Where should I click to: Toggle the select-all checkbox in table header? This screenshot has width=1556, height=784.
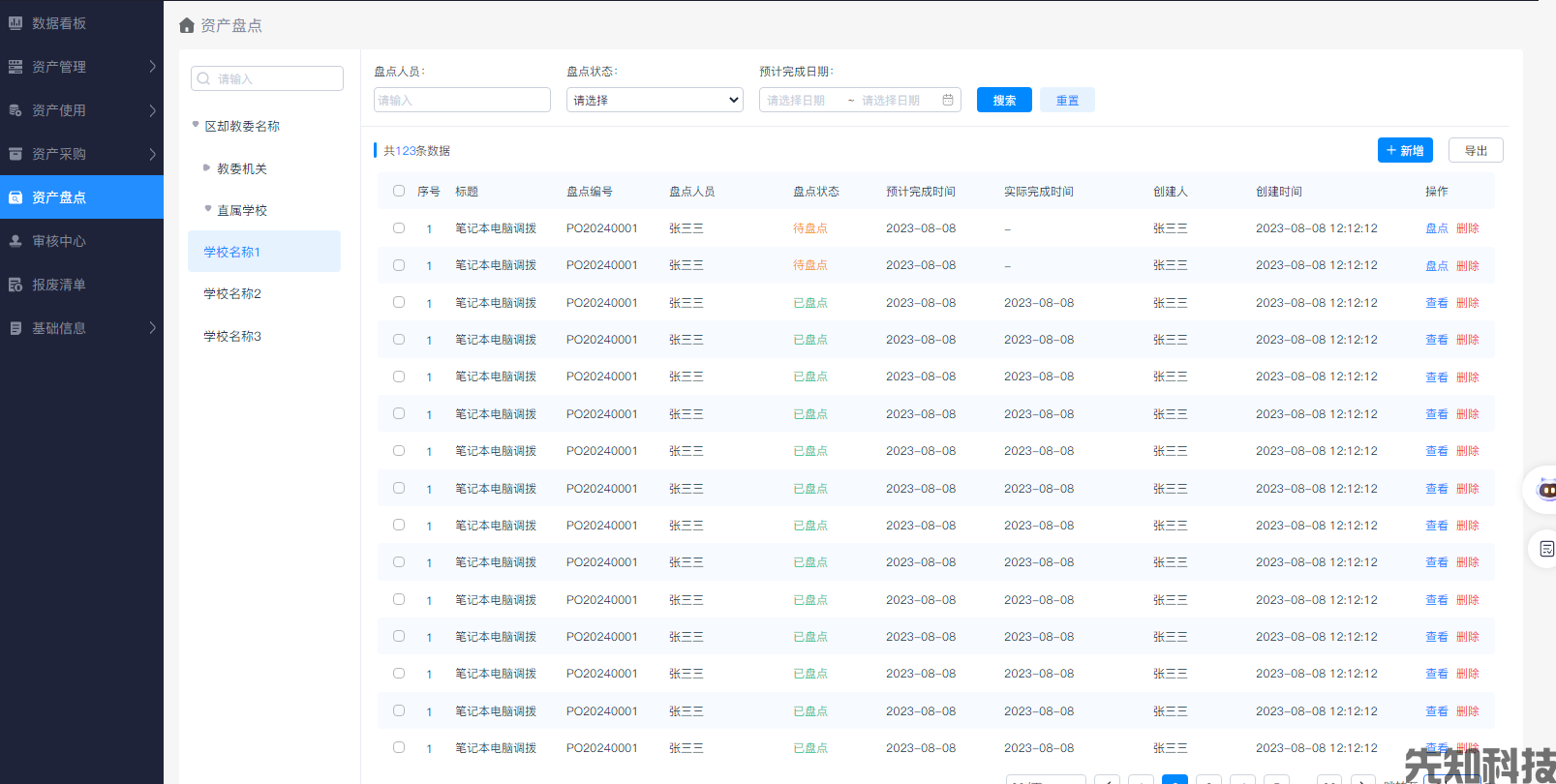399,191
